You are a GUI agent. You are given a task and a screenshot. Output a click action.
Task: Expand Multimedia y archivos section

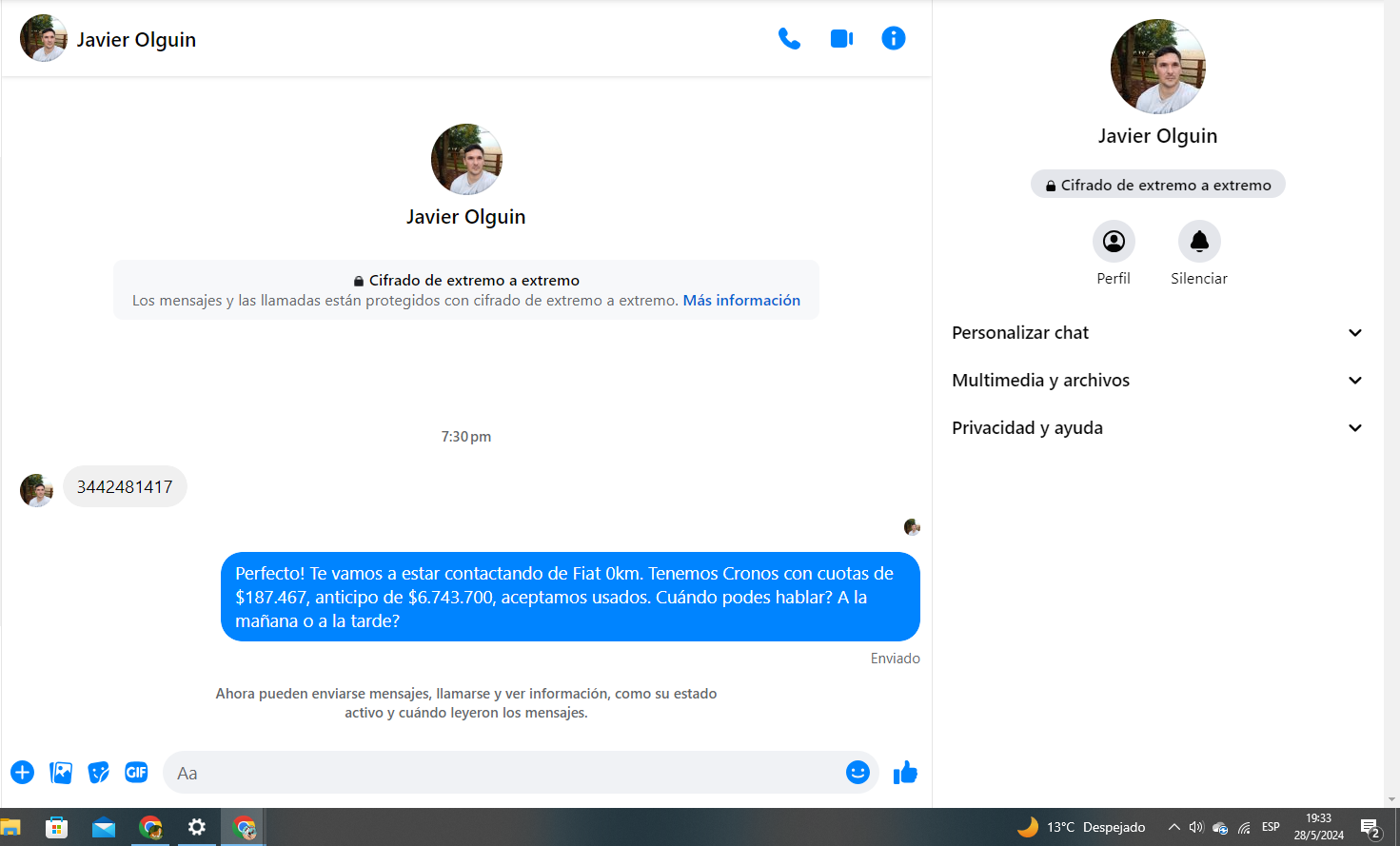[1157, 381]
